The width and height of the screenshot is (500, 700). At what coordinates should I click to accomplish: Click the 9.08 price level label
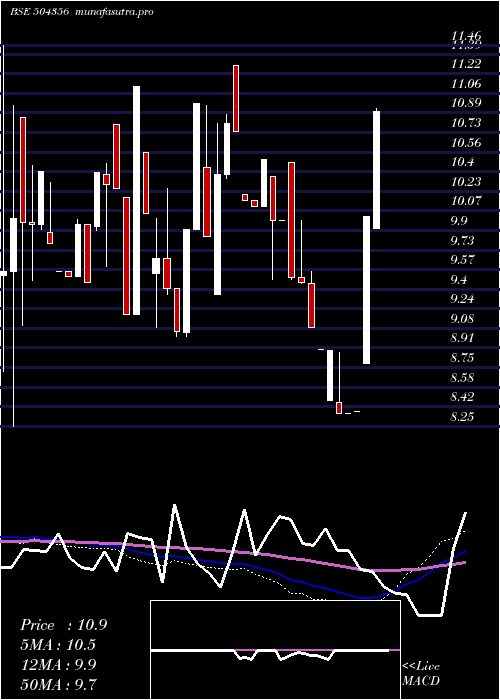pyautogui.click(x=462, y=319)
